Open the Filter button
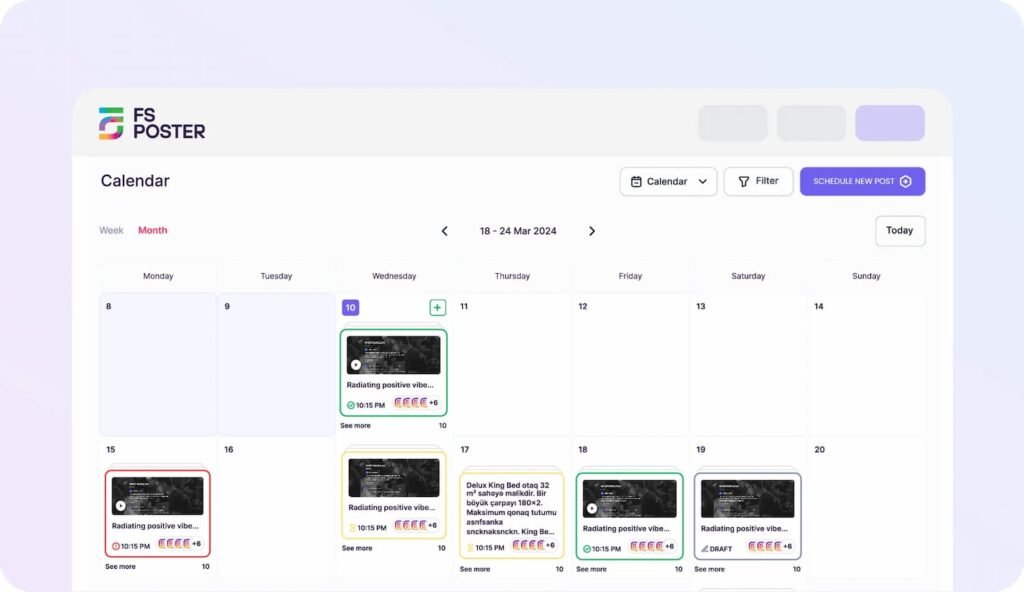The image size is (1024, 592). pos(758,181)
